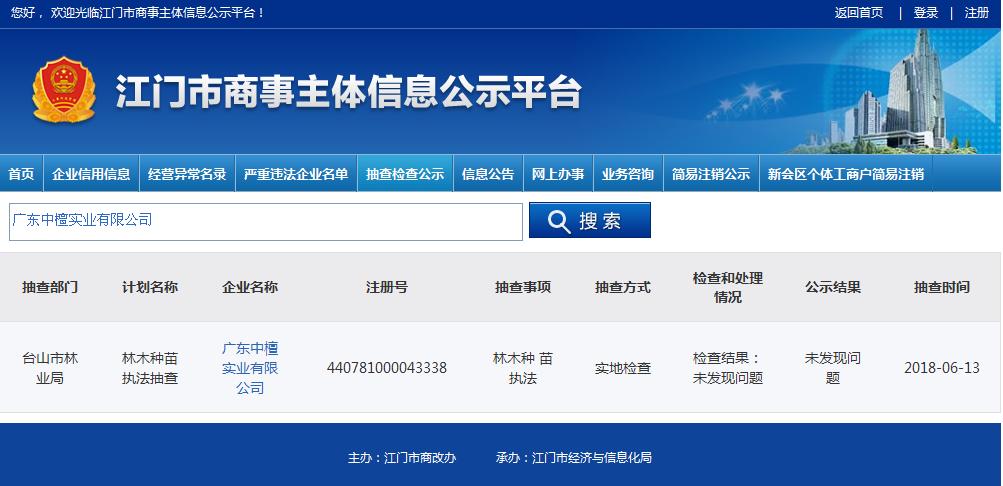Open the 注册 registration link
1003x486 pixels.
click(977, 13)
